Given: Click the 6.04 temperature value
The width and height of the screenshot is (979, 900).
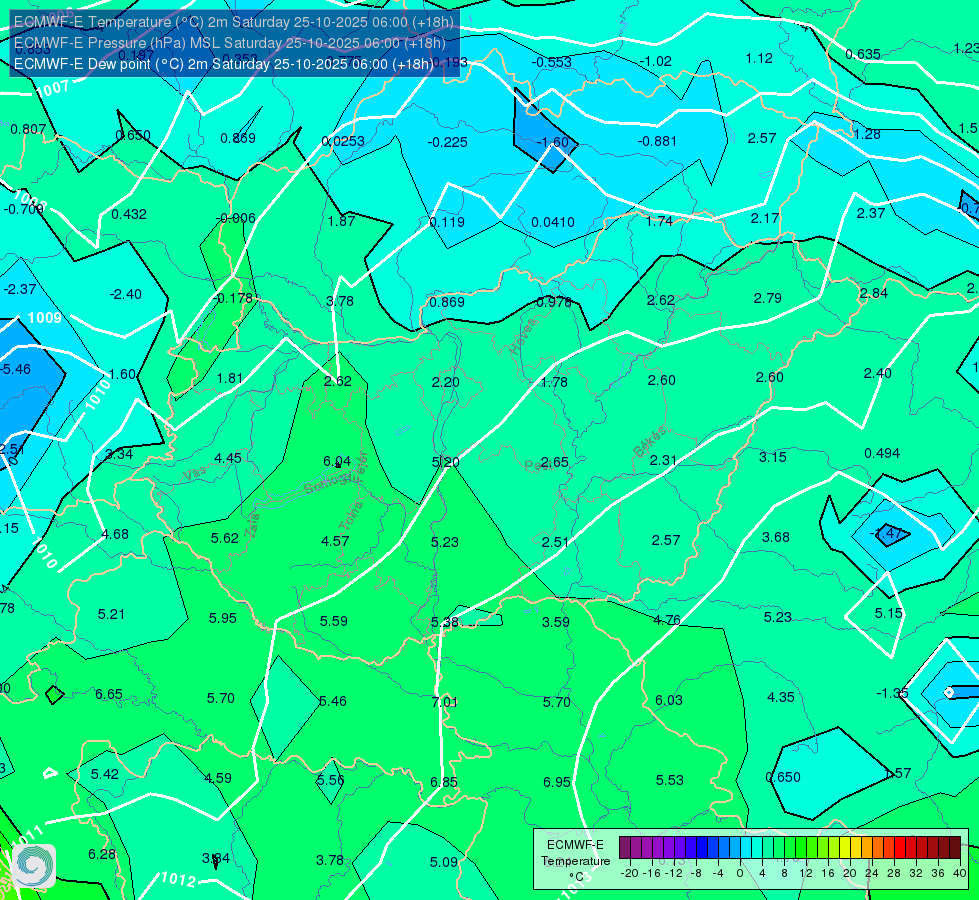Looking at the screenshot, I should [x=337, y=462].
